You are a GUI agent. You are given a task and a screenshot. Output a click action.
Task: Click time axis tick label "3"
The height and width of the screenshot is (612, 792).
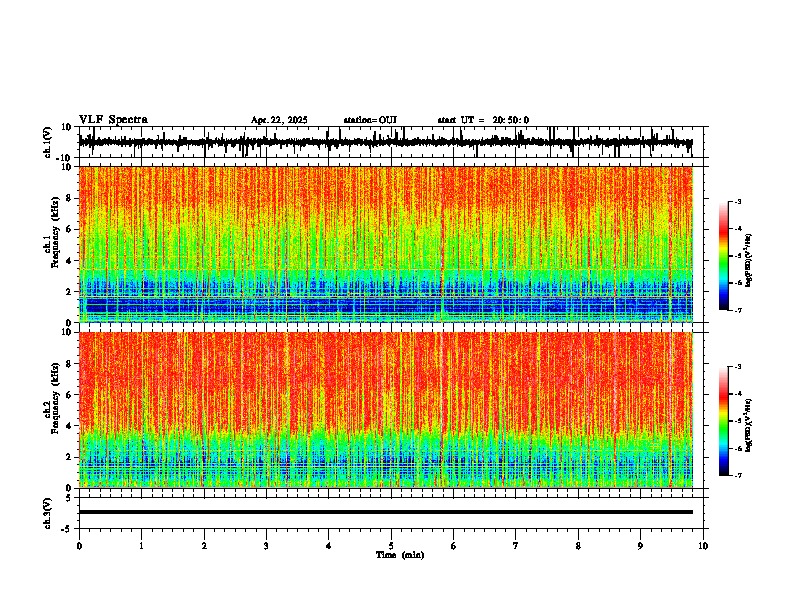click(266, 546)
